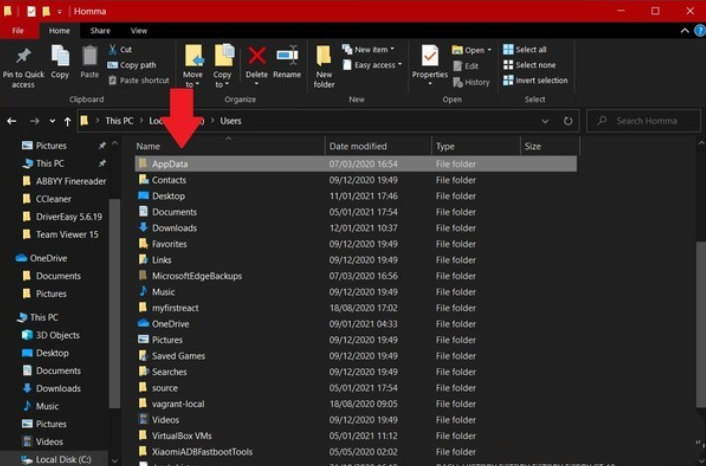Open 3D Objects in navigation pane
Image resolution: width=706 pixels, height=466 pixels.
(x=51, y=335)
